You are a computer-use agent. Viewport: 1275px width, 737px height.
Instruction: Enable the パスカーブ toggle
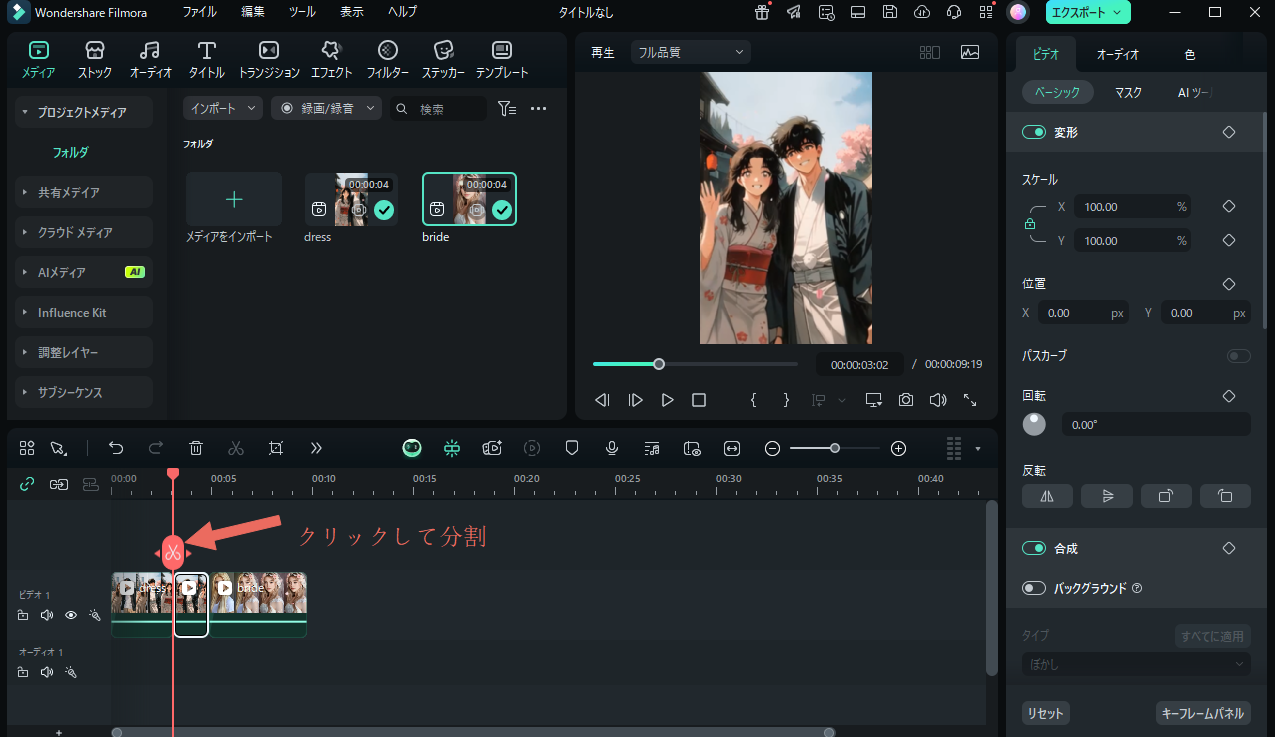pos(1239,356)
